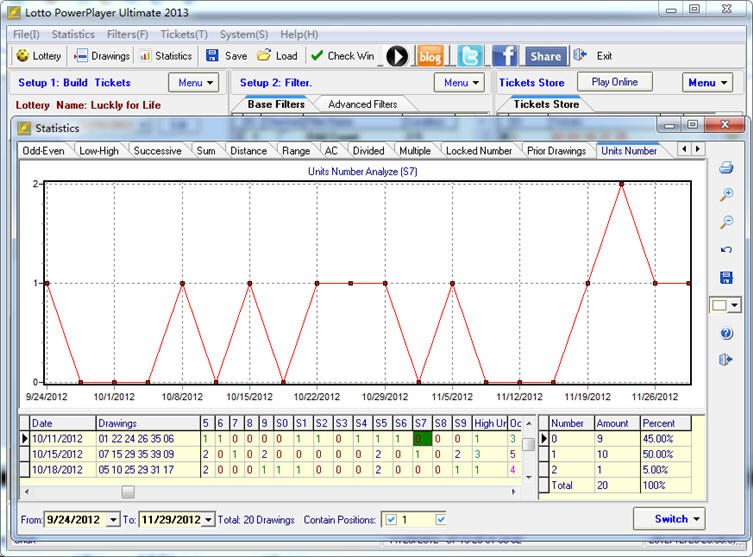
Task: Switch to the Successive tab
Action: (158, 151)
